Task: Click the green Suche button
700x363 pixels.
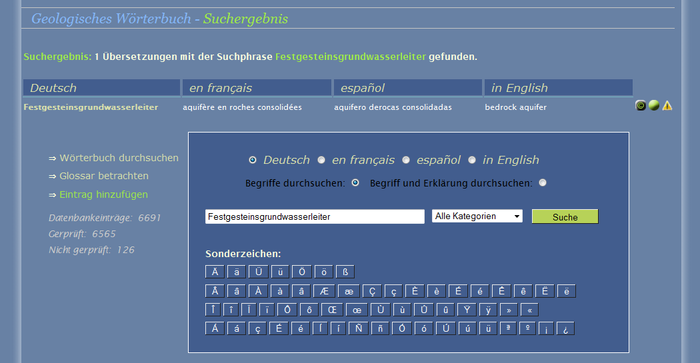Action: [565, 217]
